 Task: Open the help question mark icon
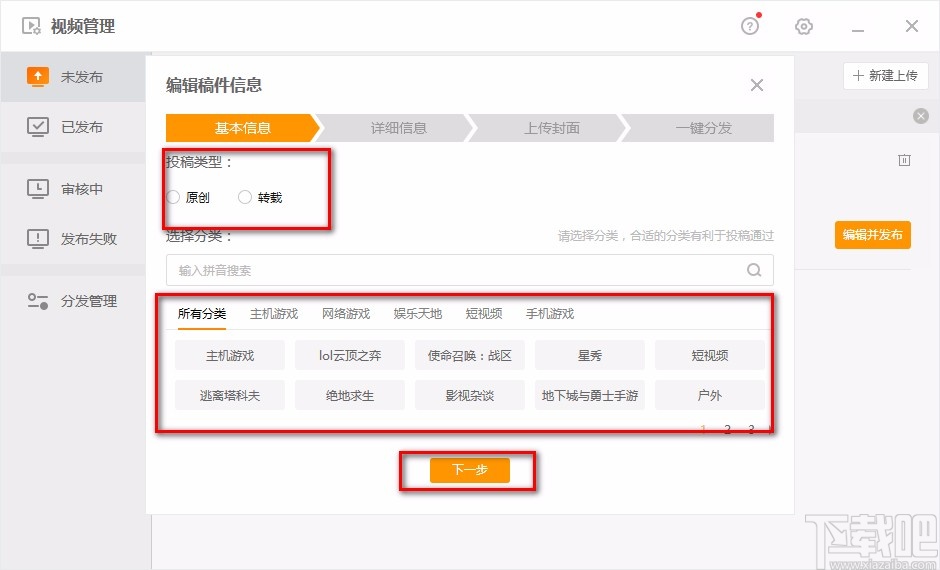click(x=749, y=26)
